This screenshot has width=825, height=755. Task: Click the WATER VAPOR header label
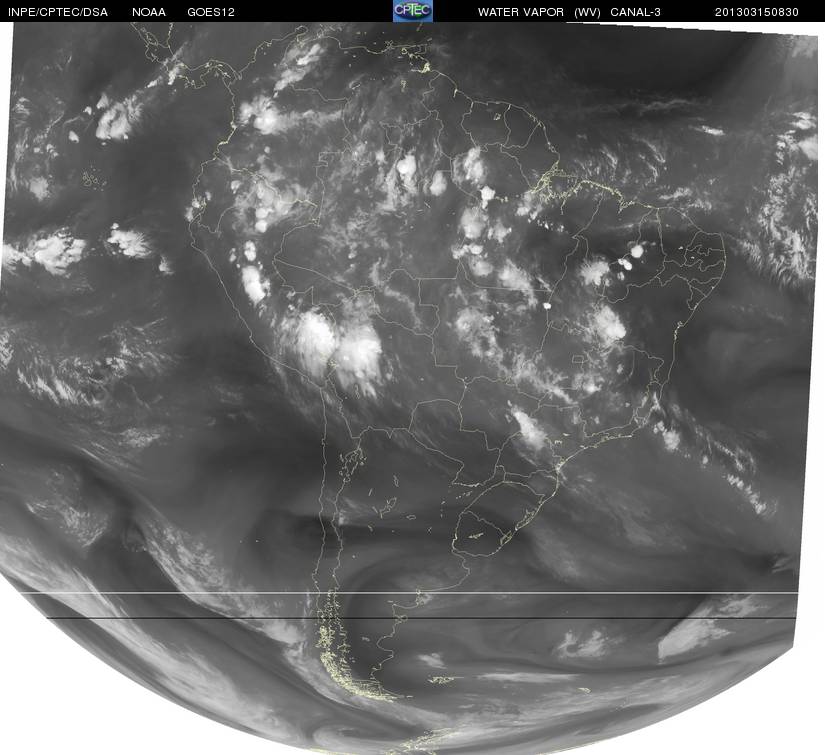pyautogui.click(x=521, y=12)
